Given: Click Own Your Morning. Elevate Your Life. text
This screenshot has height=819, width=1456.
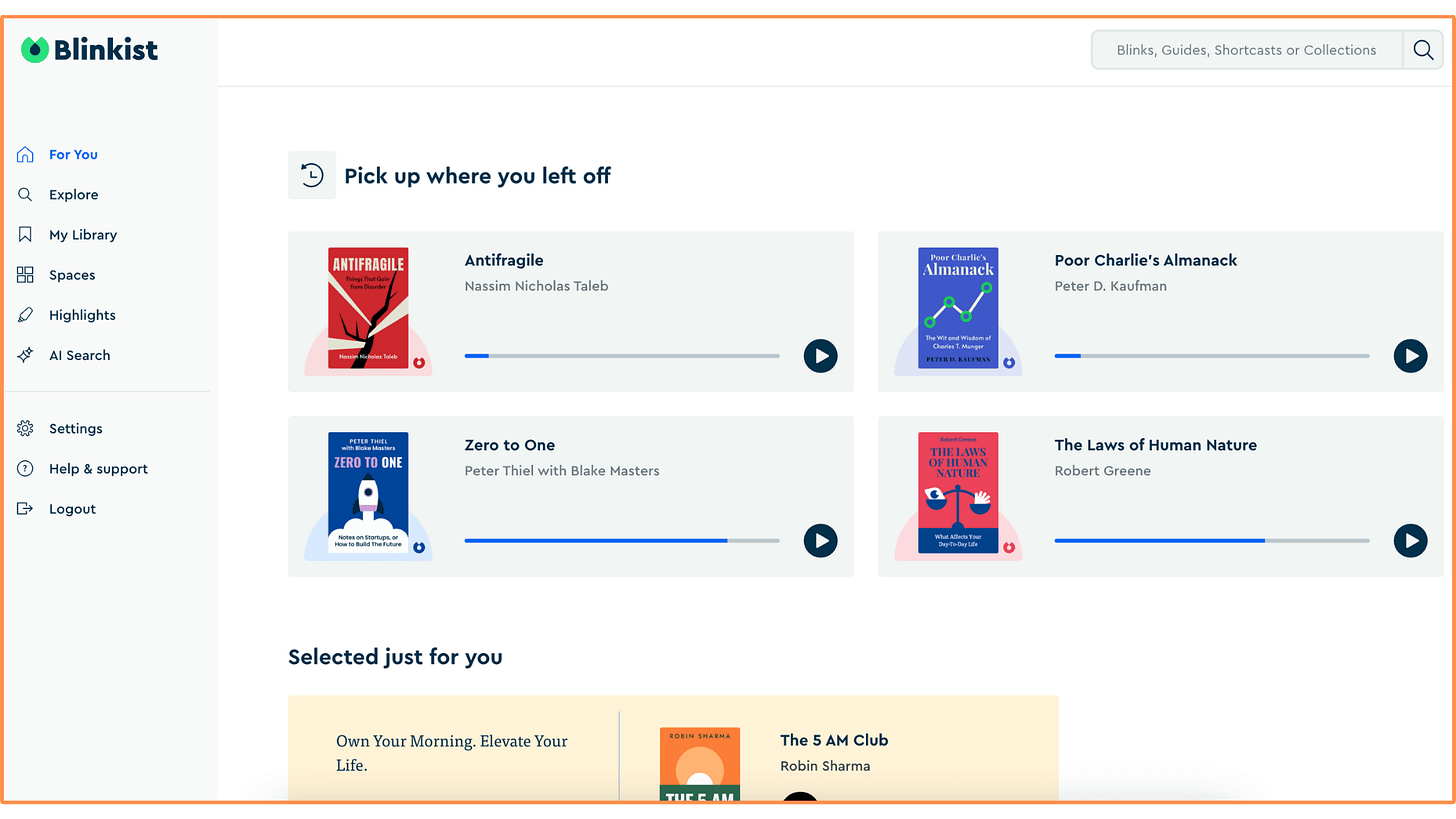Looking at the screenshot, I should point(452,753).
